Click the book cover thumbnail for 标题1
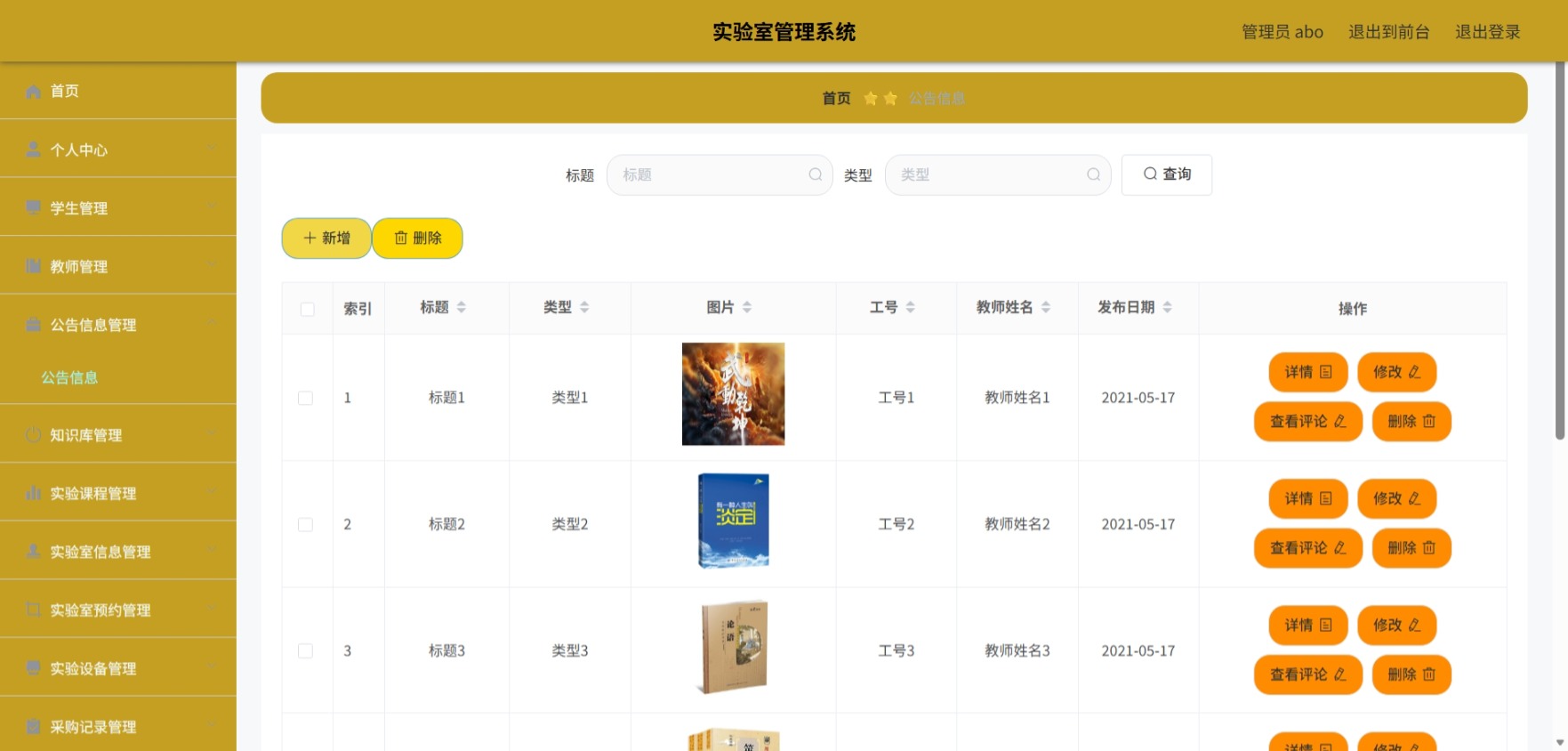1568x751 pixels. 733,394
